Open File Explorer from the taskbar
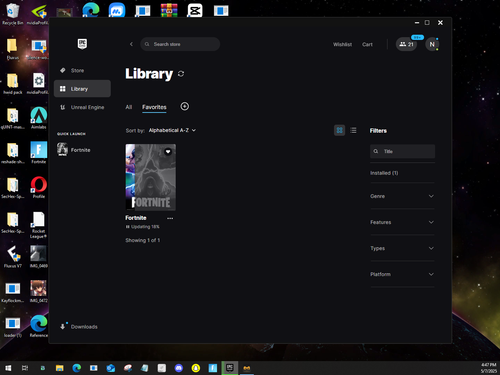The image size is (500, 375). (x=60, y=368)
